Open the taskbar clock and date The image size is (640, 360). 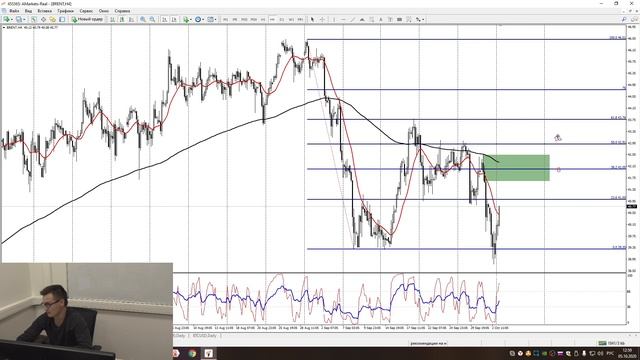(627, 353)
